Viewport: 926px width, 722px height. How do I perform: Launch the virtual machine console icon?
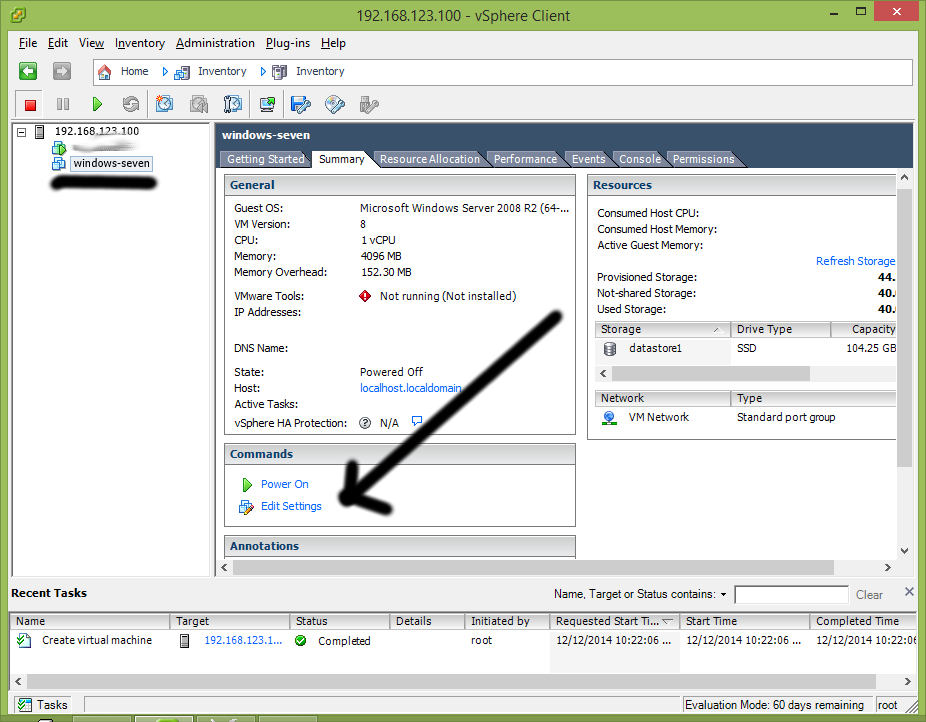tap(268, 104)
